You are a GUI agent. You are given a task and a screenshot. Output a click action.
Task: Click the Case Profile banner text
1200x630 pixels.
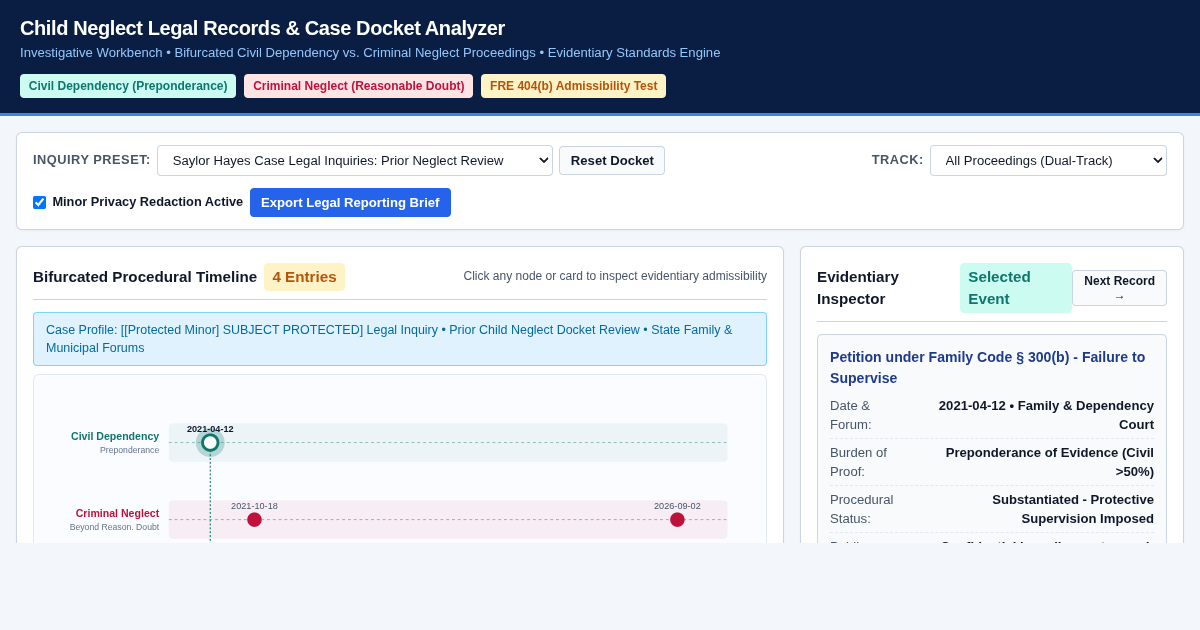click(x=400, y=339)
